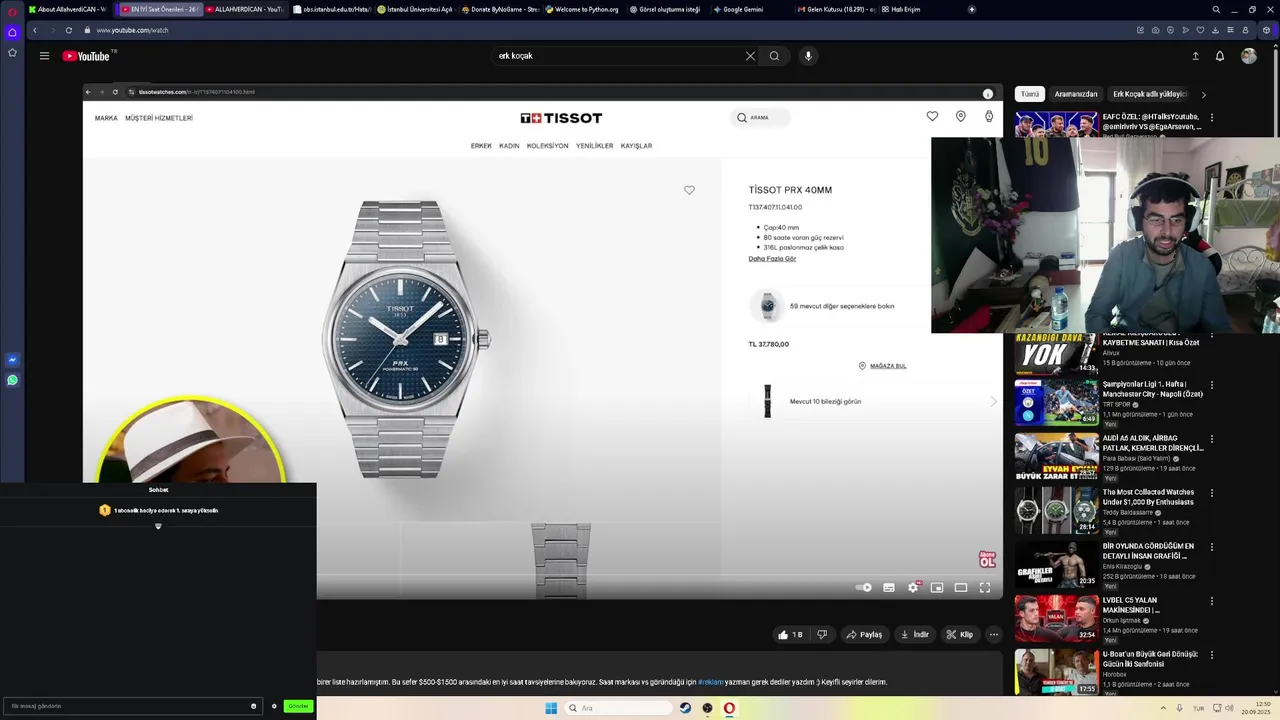
Task: Open options for Most Collected Watches video
Action: pyautogui.click(x=1212, y=493)
